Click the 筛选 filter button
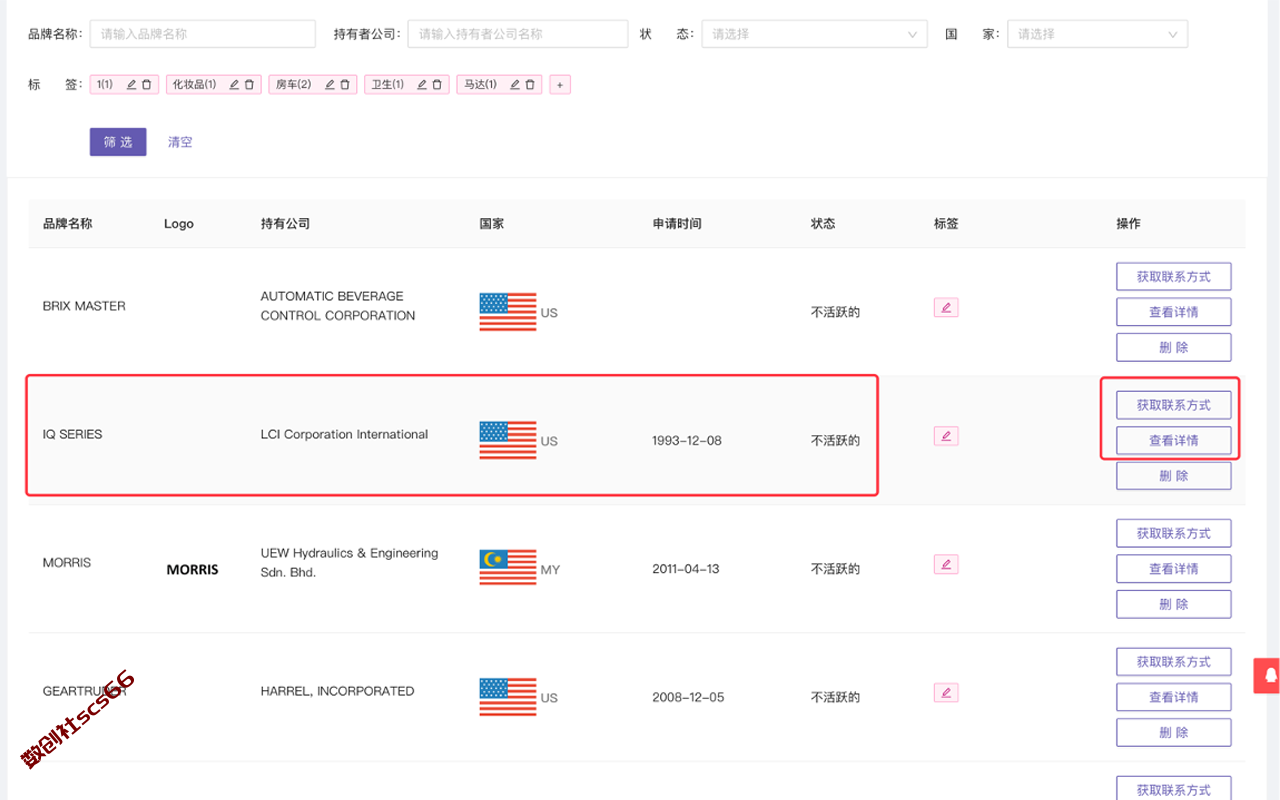This screenshot has width=1280, height=800. (x=118, y=142)
